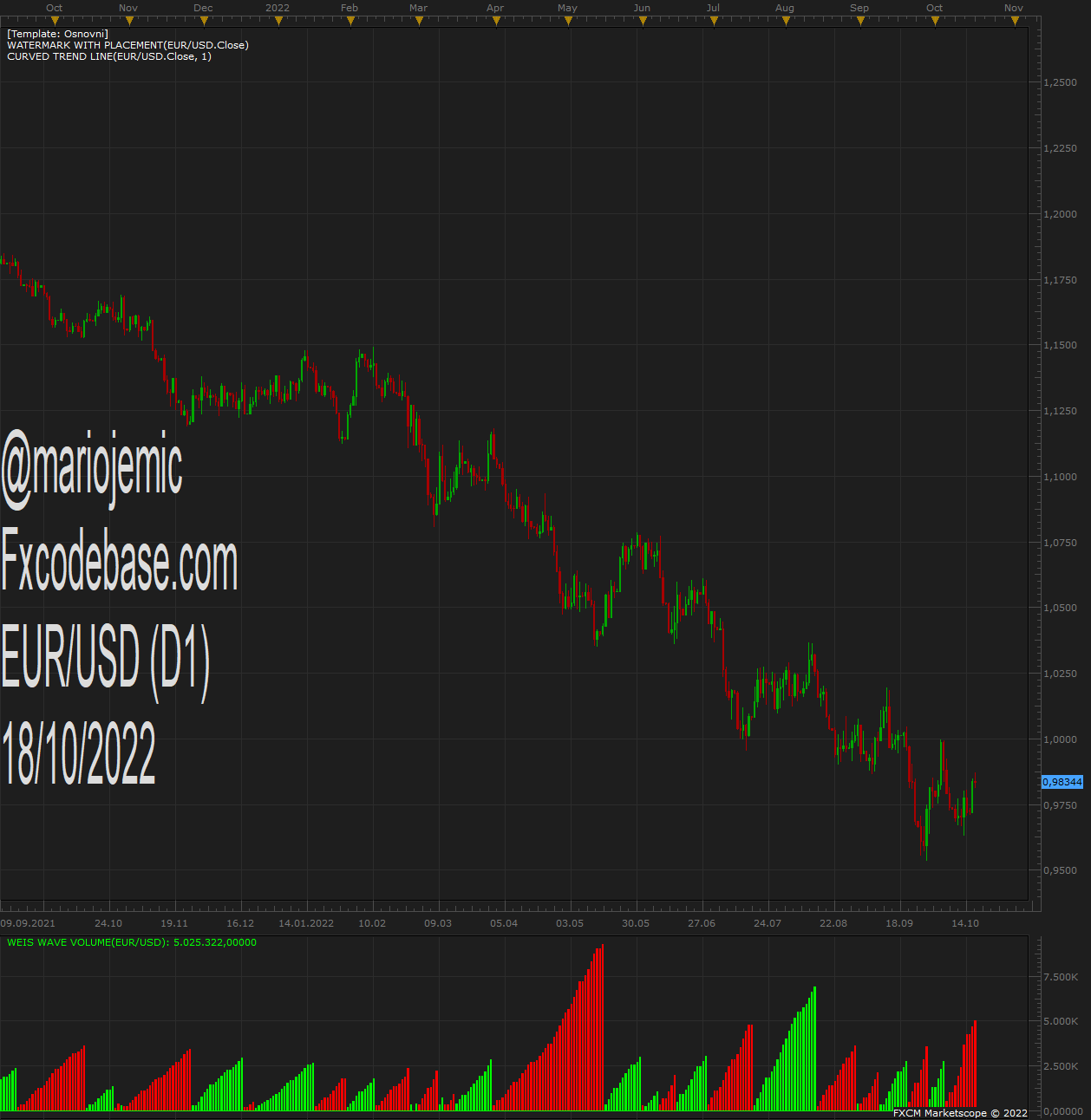Click the 1,0750 price axis label
1091x1120 pixels.
pyautogui.click(x=1060, y=543)
